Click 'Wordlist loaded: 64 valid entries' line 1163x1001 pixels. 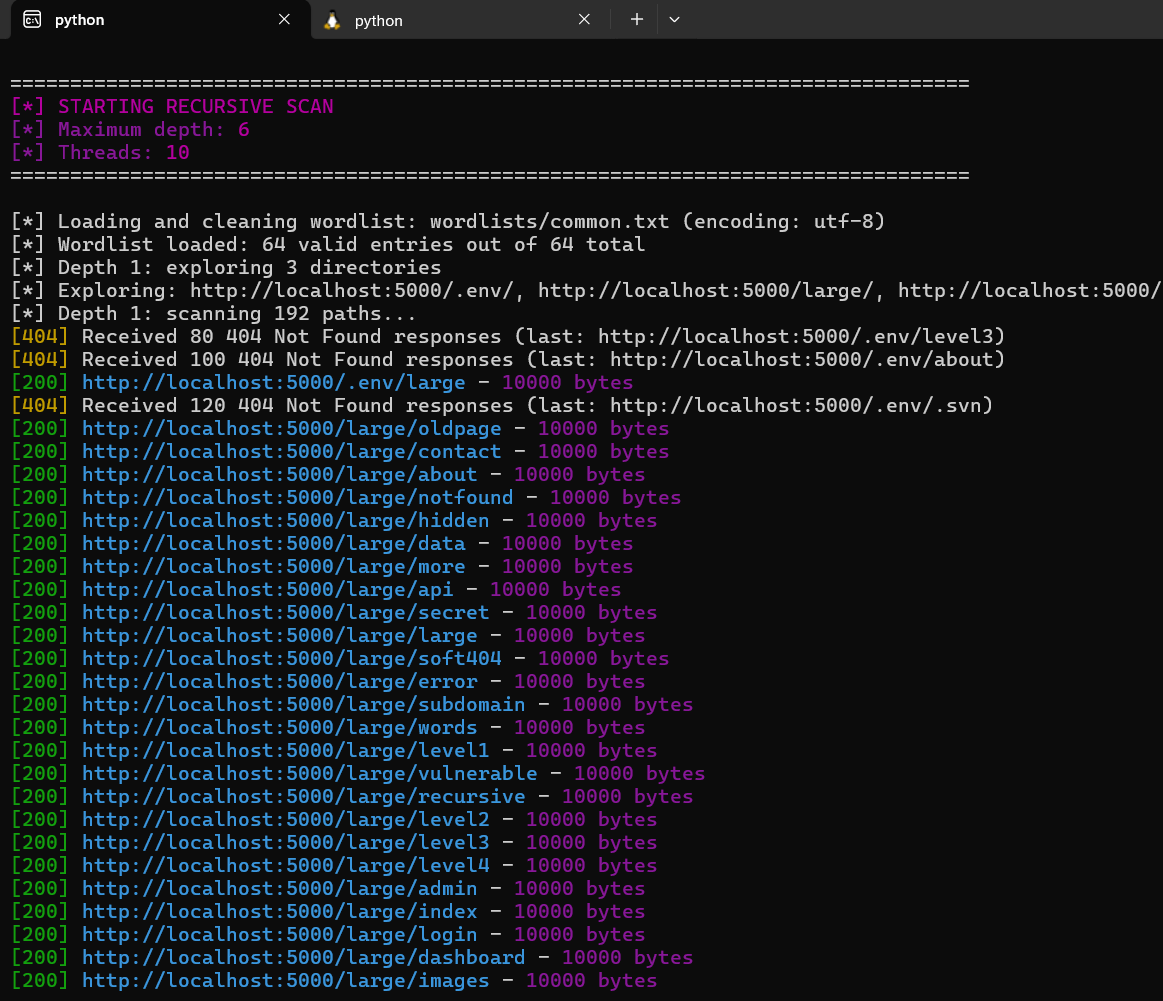(x=328, y=245)
